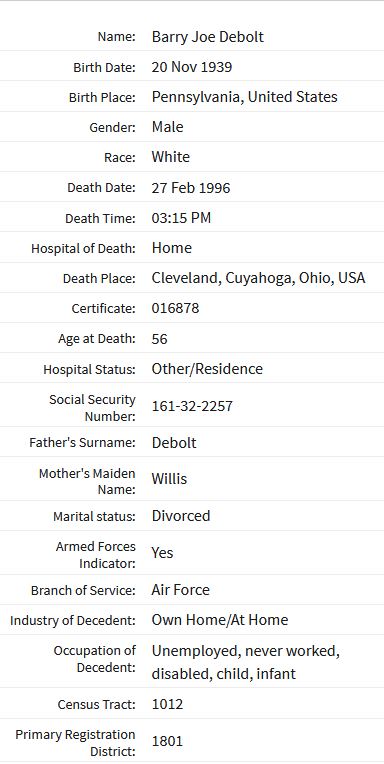Click Mother's Maiden Name value Willis

169,479
